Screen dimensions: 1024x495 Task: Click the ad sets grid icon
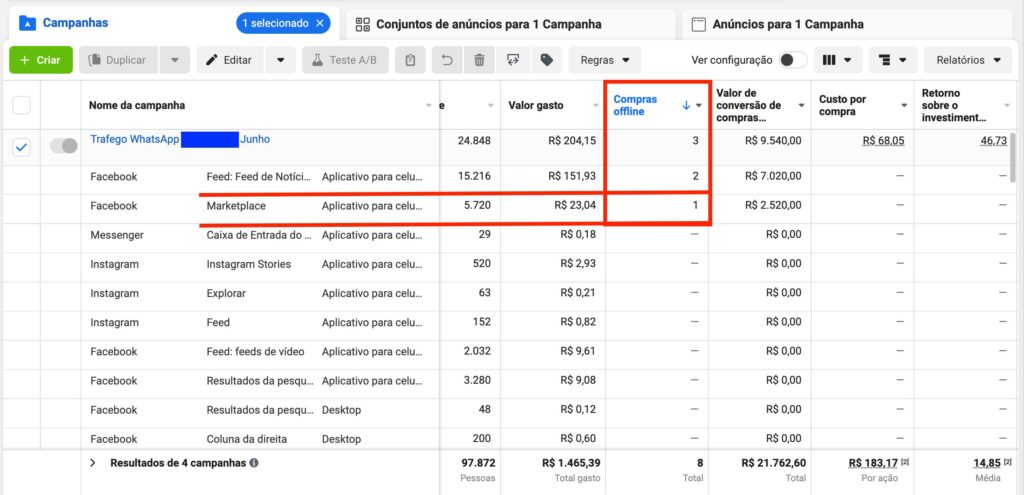coord(362,25)
